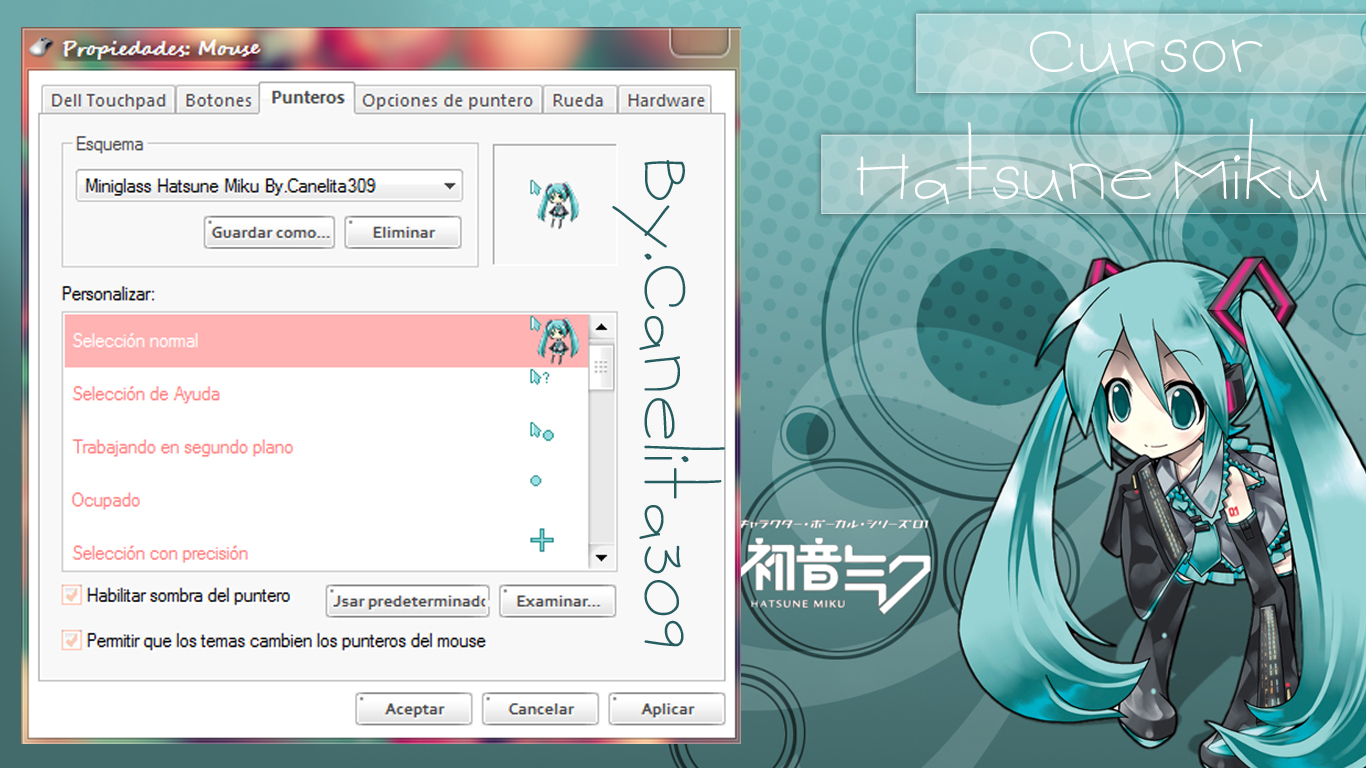Click the pointer list scroll up arrow
1366x768 pixels.
pyautogui.click(x=601, y=327)
